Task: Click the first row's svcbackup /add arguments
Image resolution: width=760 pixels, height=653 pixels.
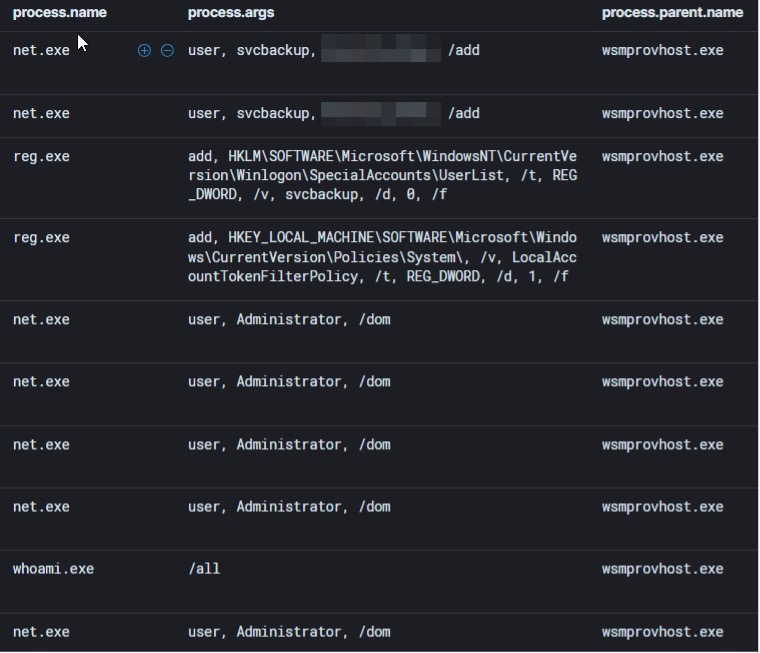Action: coord(333,50)
